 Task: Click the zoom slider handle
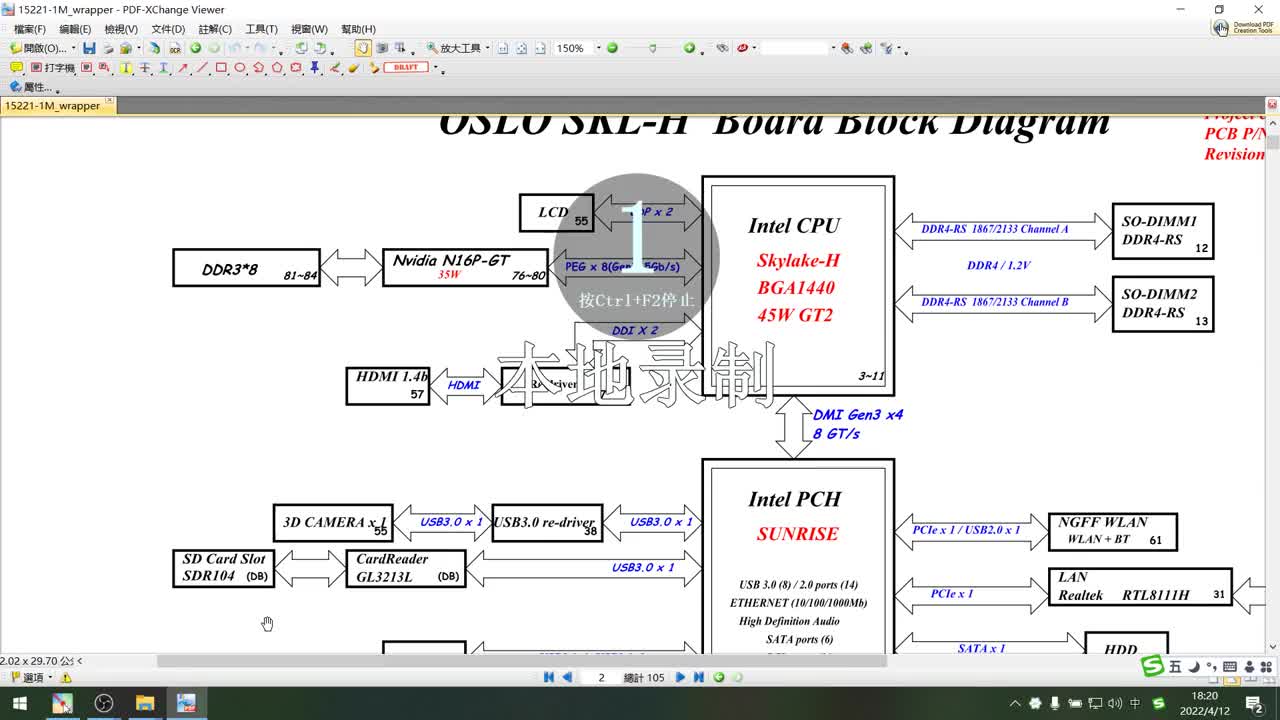pos(653,48)
